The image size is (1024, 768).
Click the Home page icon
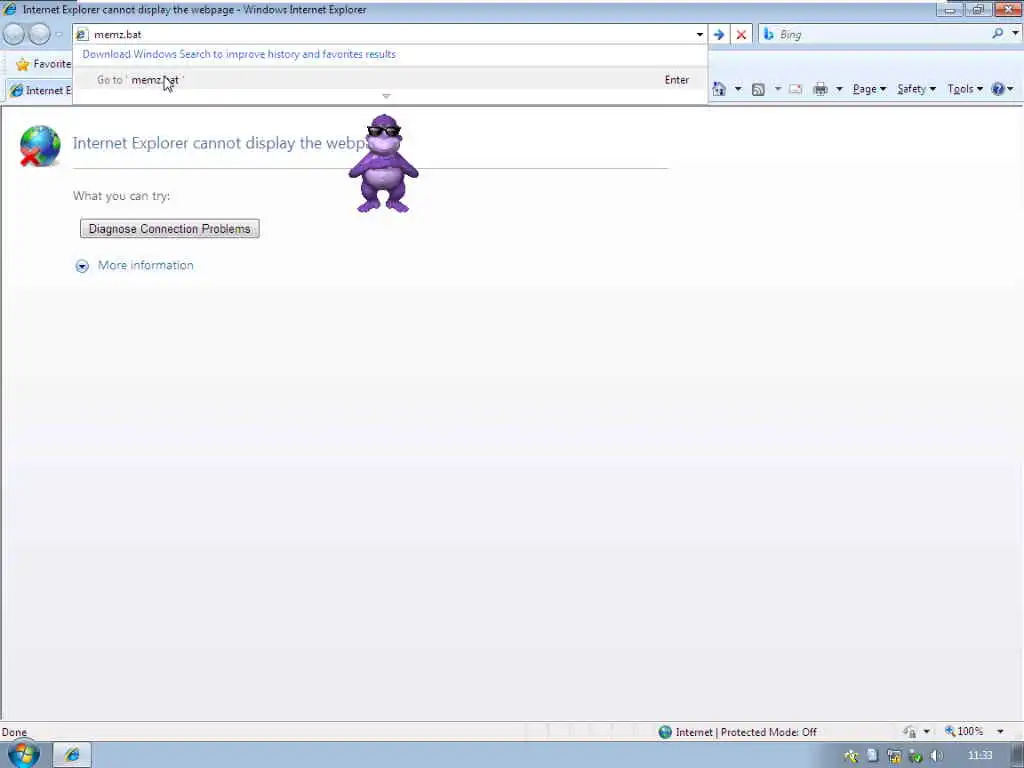tap(719, 89)
